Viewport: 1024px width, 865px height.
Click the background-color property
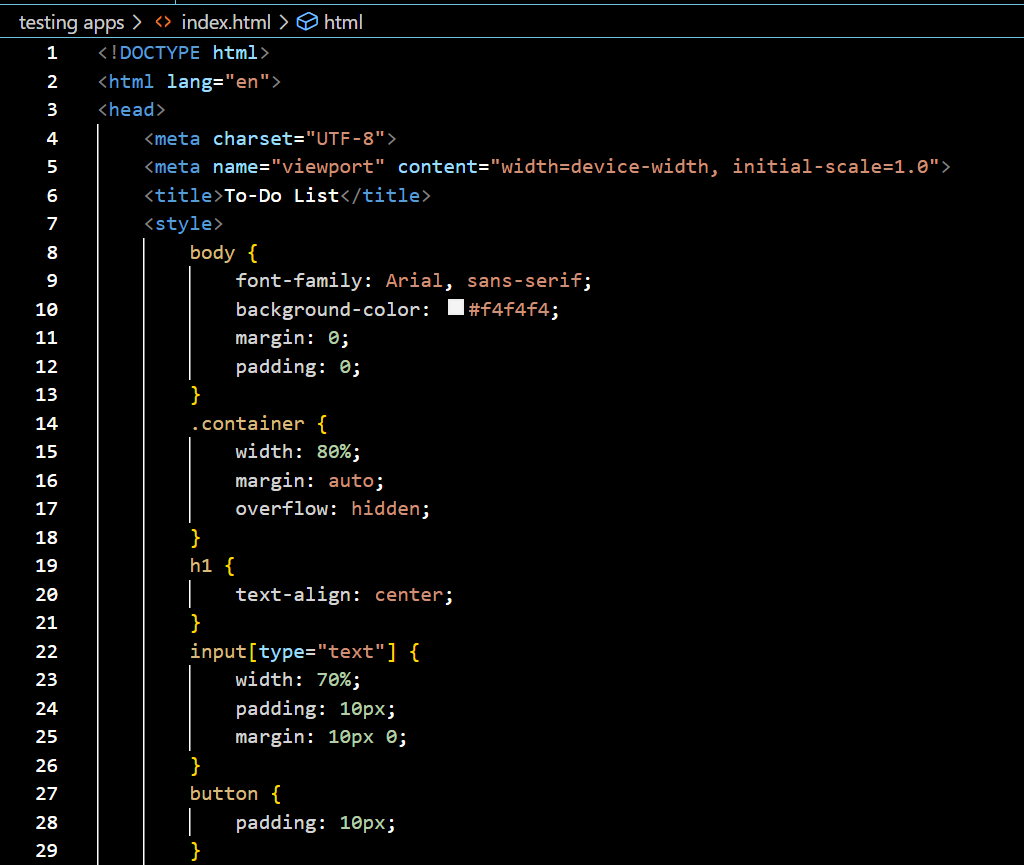tap(327, 309)
